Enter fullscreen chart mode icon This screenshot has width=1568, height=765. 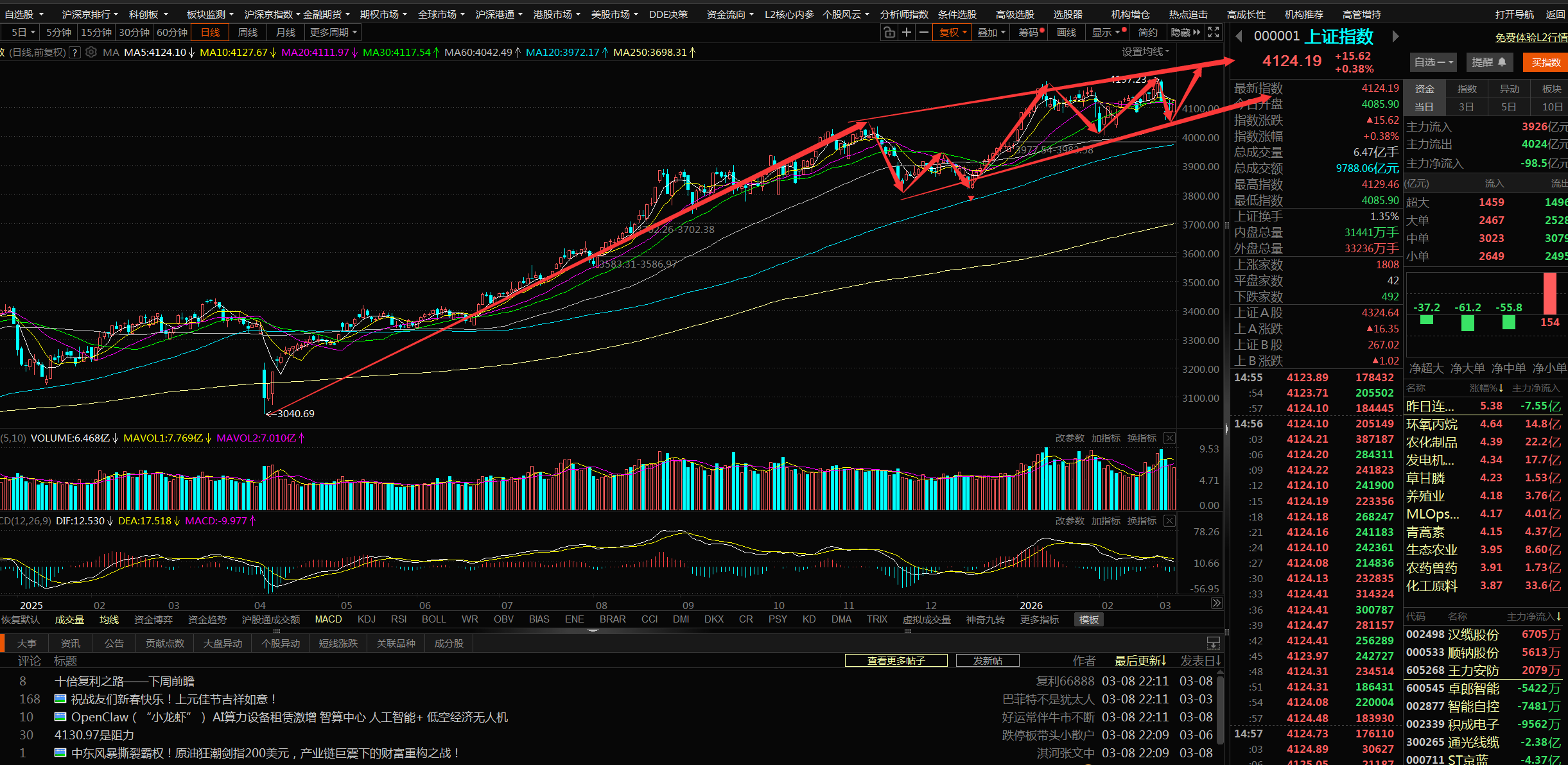click(1213, 33)
